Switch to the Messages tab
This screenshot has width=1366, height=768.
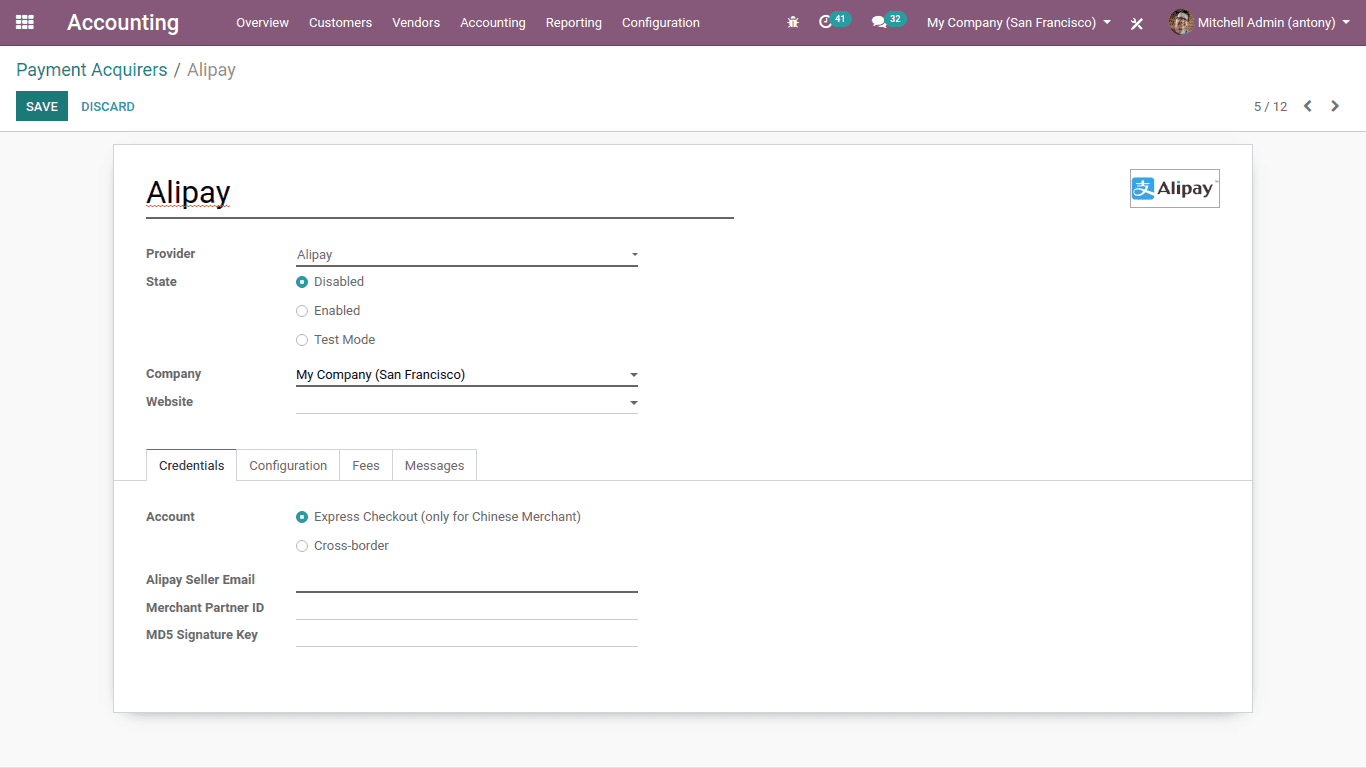pos(434,465)
